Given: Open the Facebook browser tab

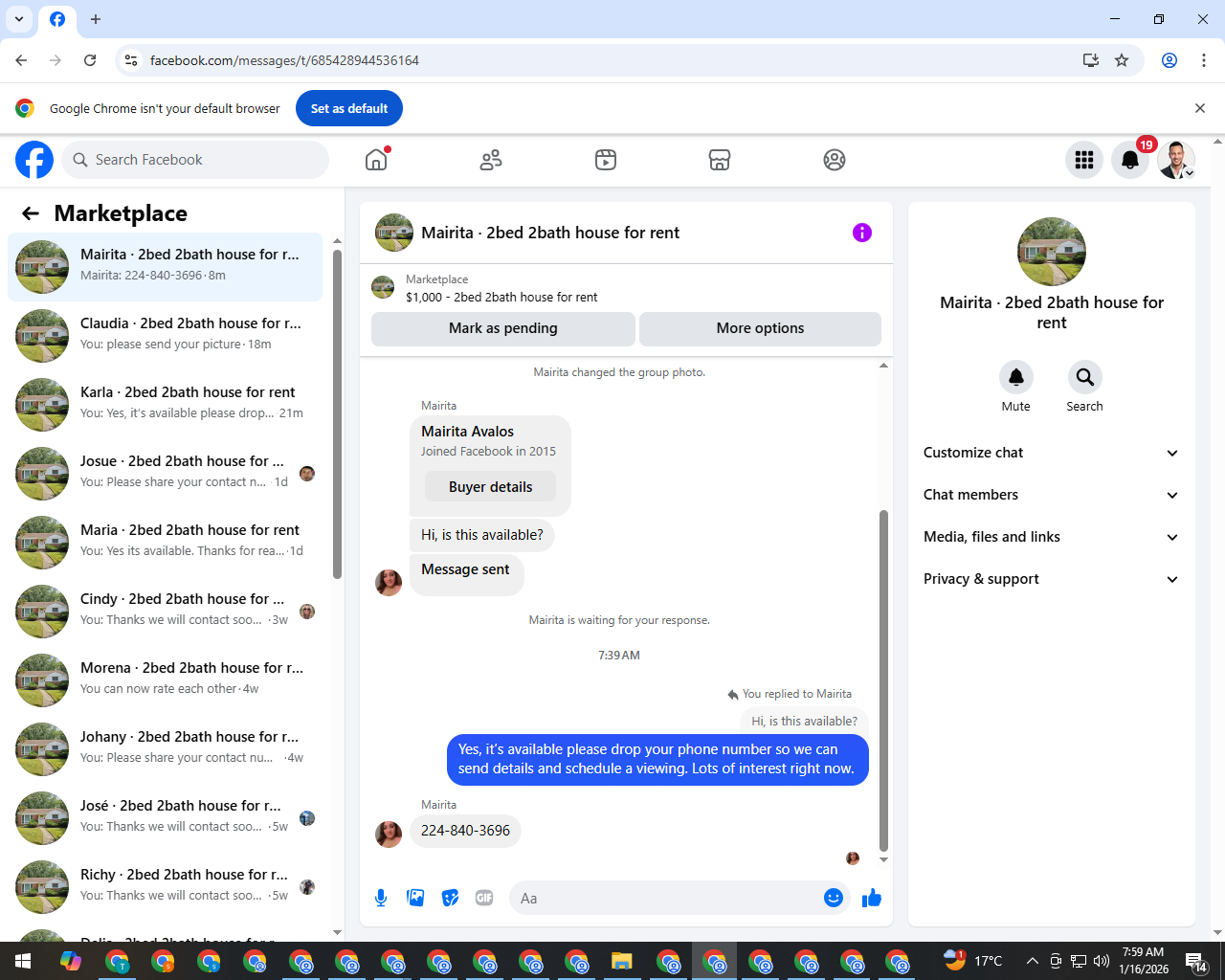Looking at the screenshot, I should tap(57, 19).
